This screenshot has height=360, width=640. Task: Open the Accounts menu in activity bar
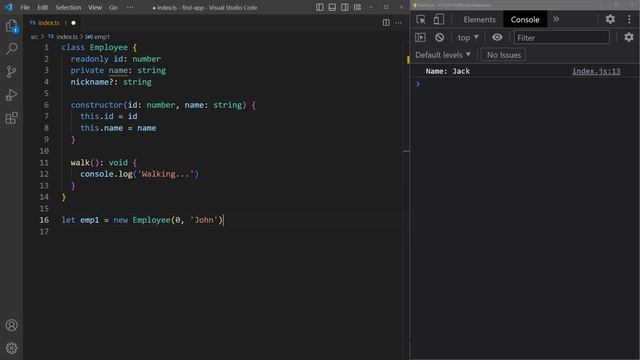pyautogui.click(x=11, y=325)
